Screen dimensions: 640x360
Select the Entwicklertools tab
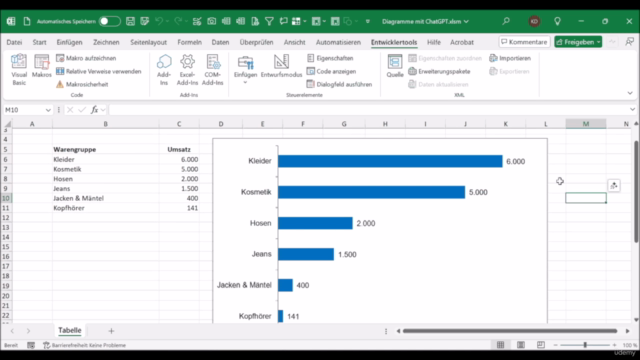click(394, 42)
